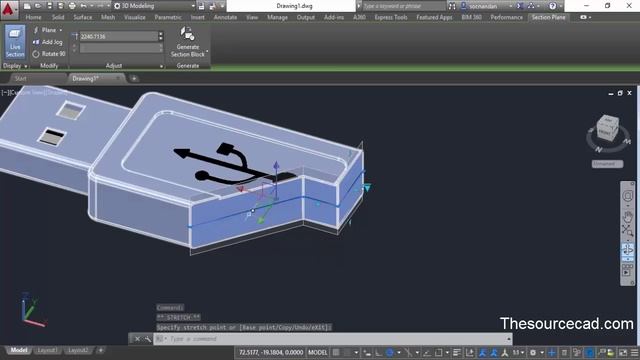The width and height of the screenshot is (640, 360).
Task: Open the signed-in user account menu
Action: [x=486, y=6]
